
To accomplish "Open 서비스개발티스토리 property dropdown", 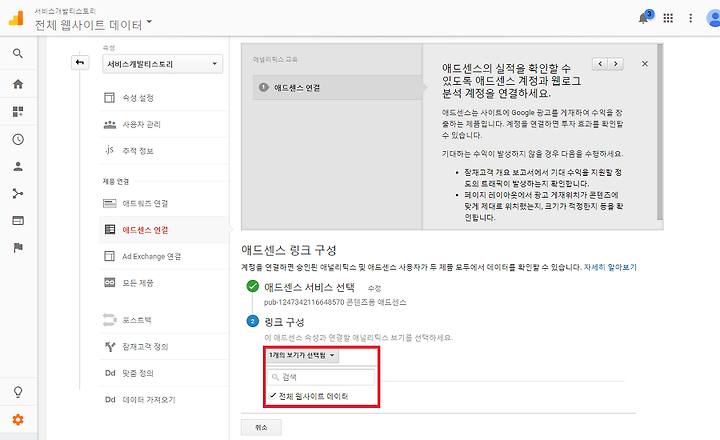I will click(x=163, y=64).
